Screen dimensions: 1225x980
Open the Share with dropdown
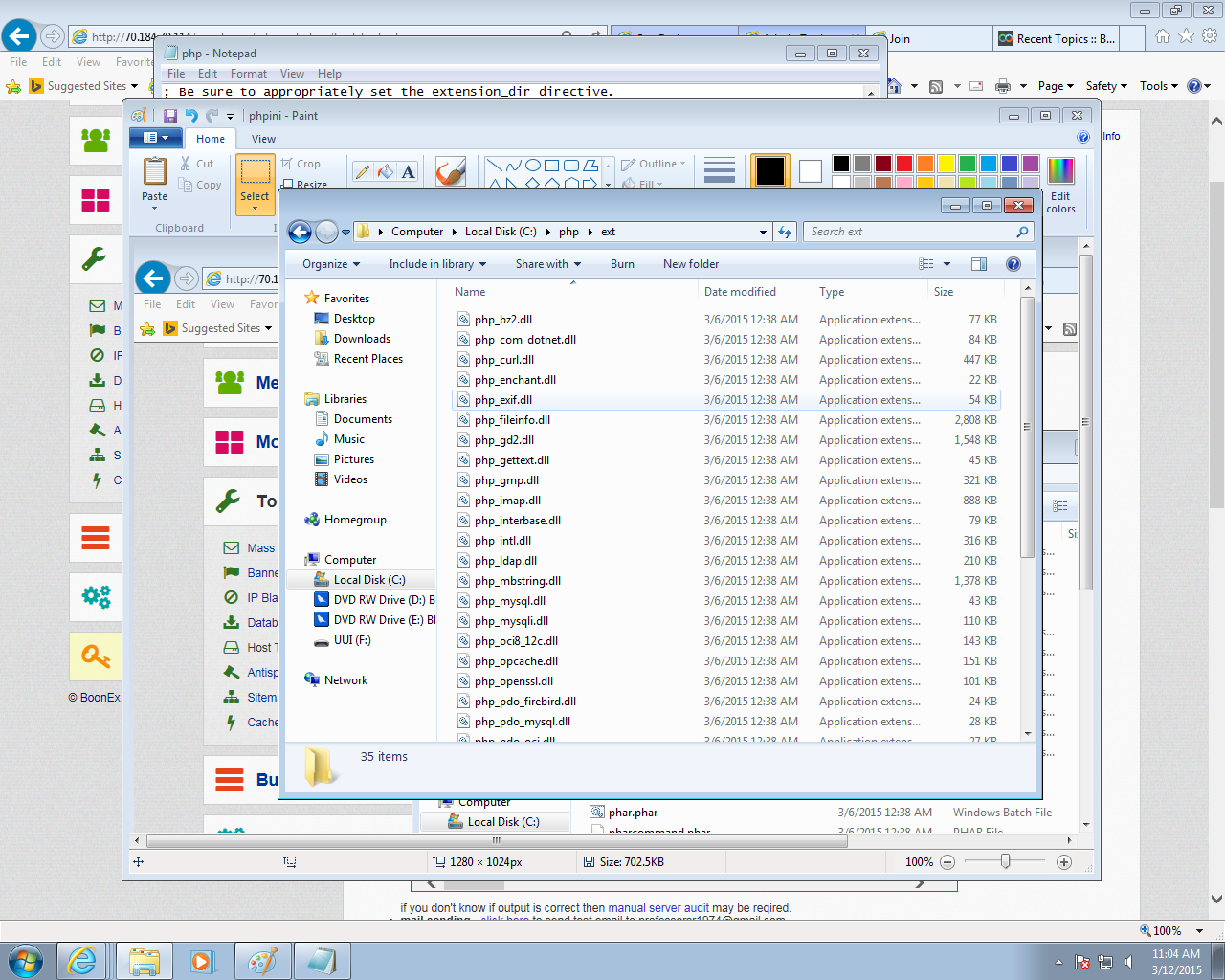pos(547,264)
